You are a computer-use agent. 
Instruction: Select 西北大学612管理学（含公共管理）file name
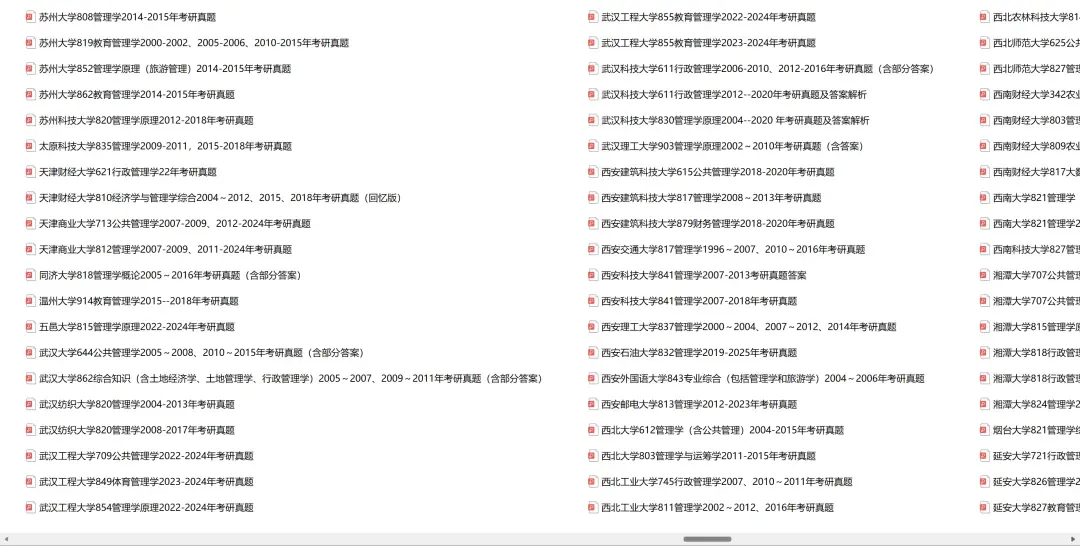723,430
